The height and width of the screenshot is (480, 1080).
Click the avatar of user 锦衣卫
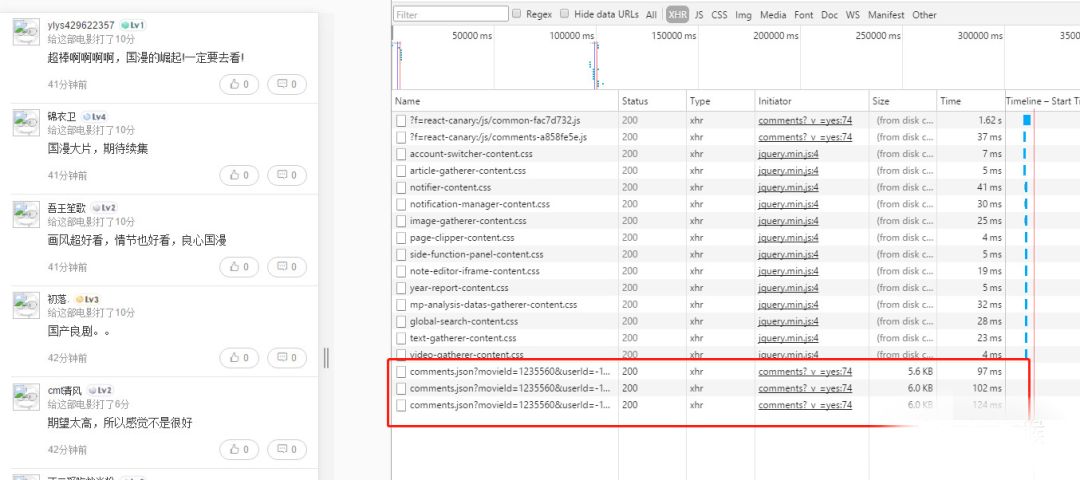point(26,122)
